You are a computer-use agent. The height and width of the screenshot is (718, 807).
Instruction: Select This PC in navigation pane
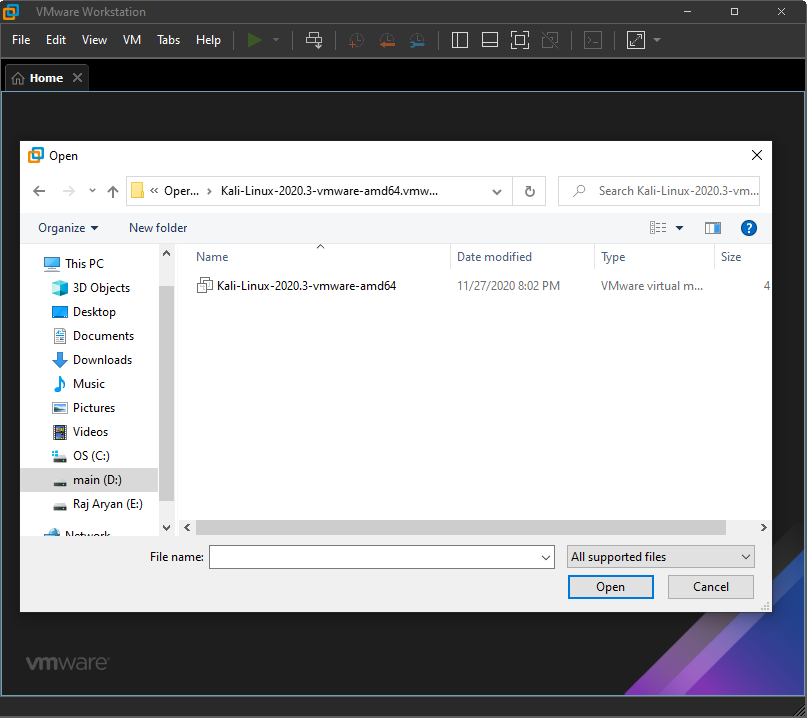coord(84,264)
